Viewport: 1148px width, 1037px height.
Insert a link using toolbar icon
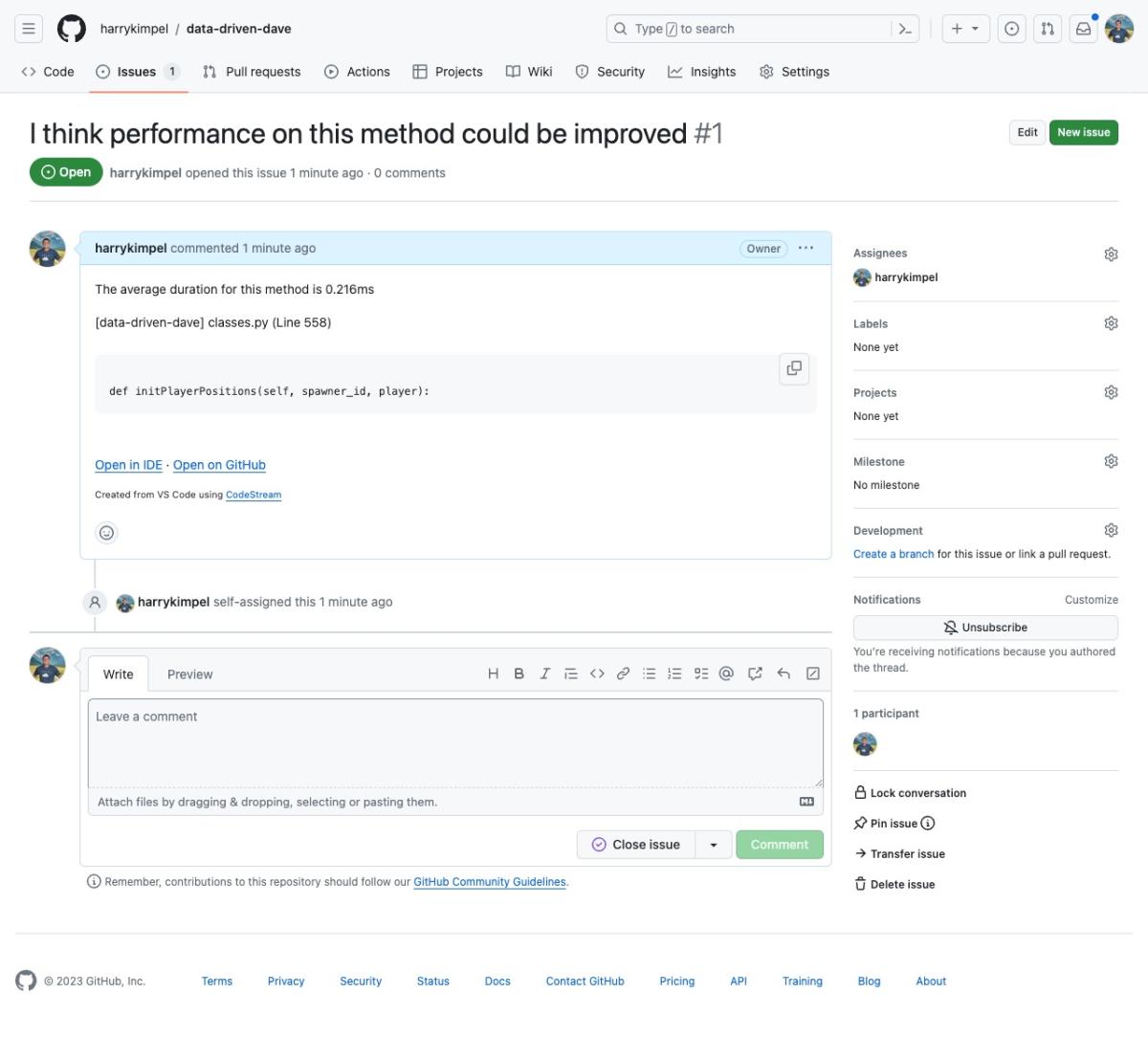623,673
